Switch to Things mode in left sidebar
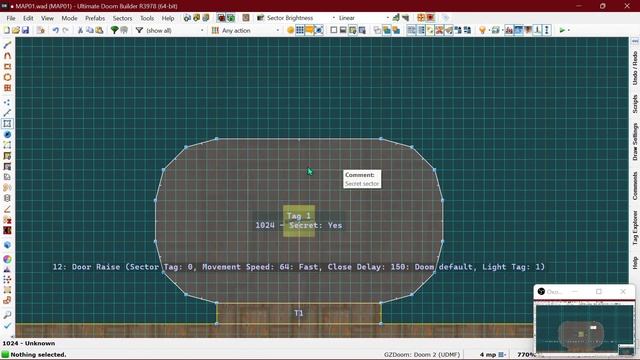 click(7, 134)
